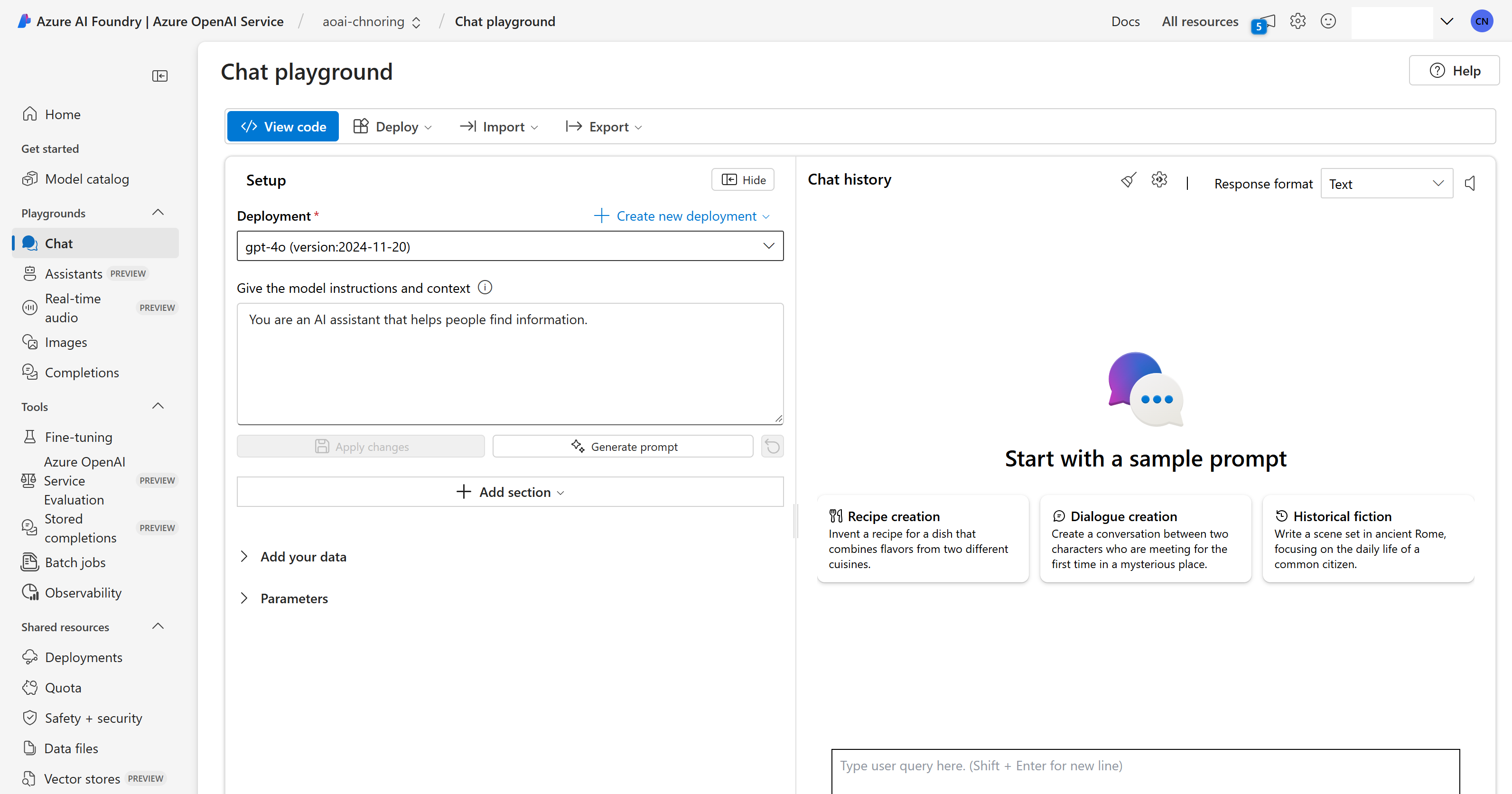Open the Deploy toolbar menu
The width and height of the screenshot is (1512, 794).
click(x=392, y=126)
